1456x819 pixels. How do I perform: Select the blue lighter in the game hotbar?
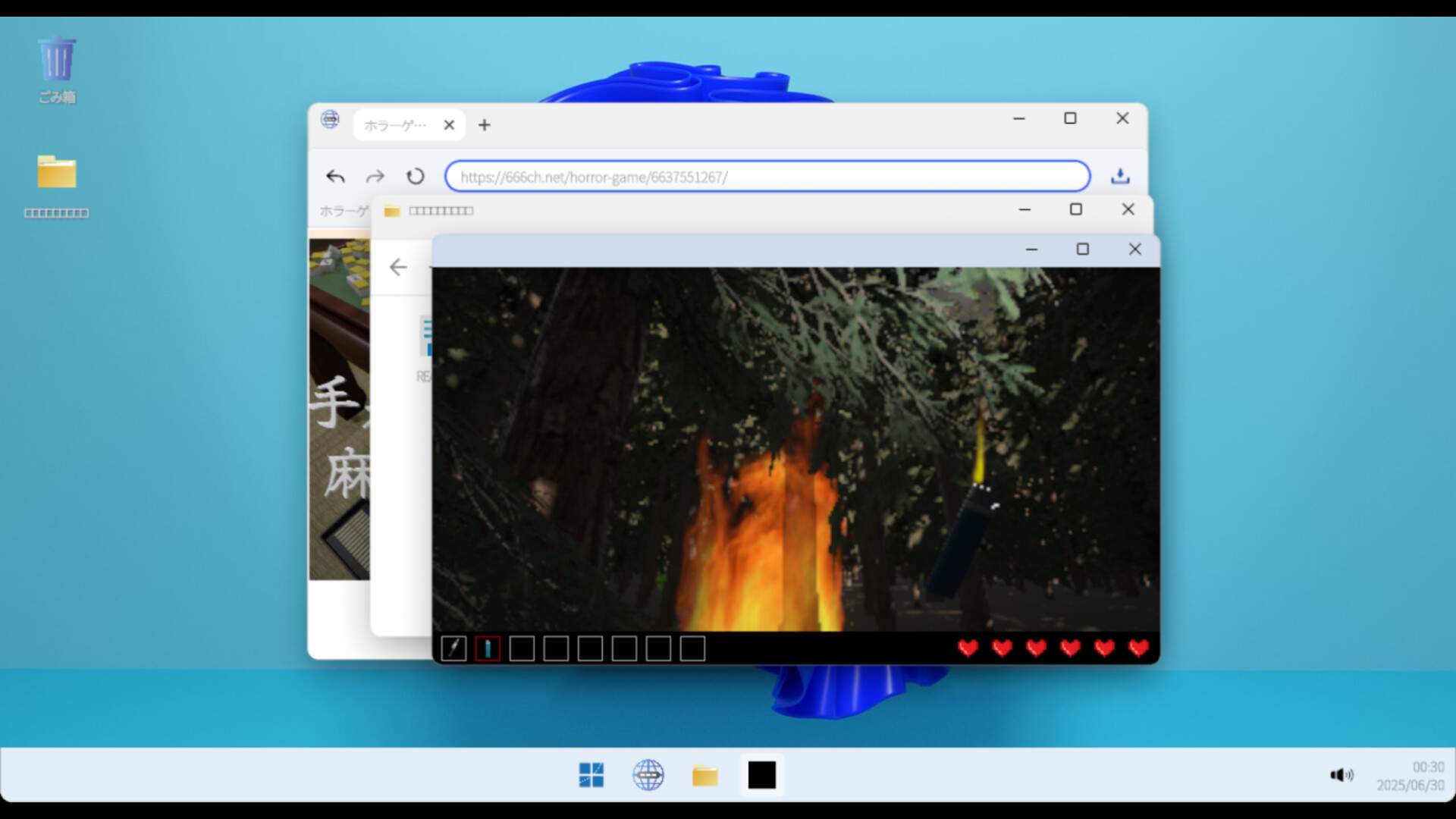(488, 648)
